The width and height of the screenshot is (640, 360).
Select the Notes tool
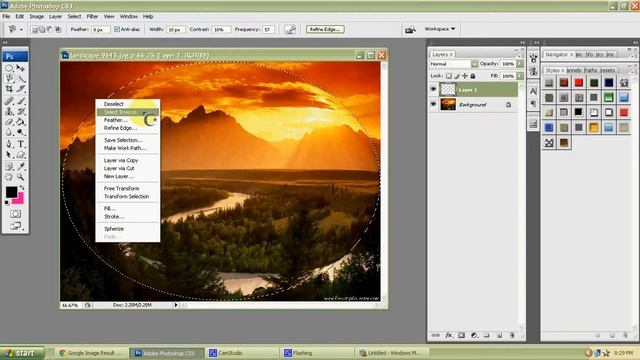point(9,166)
